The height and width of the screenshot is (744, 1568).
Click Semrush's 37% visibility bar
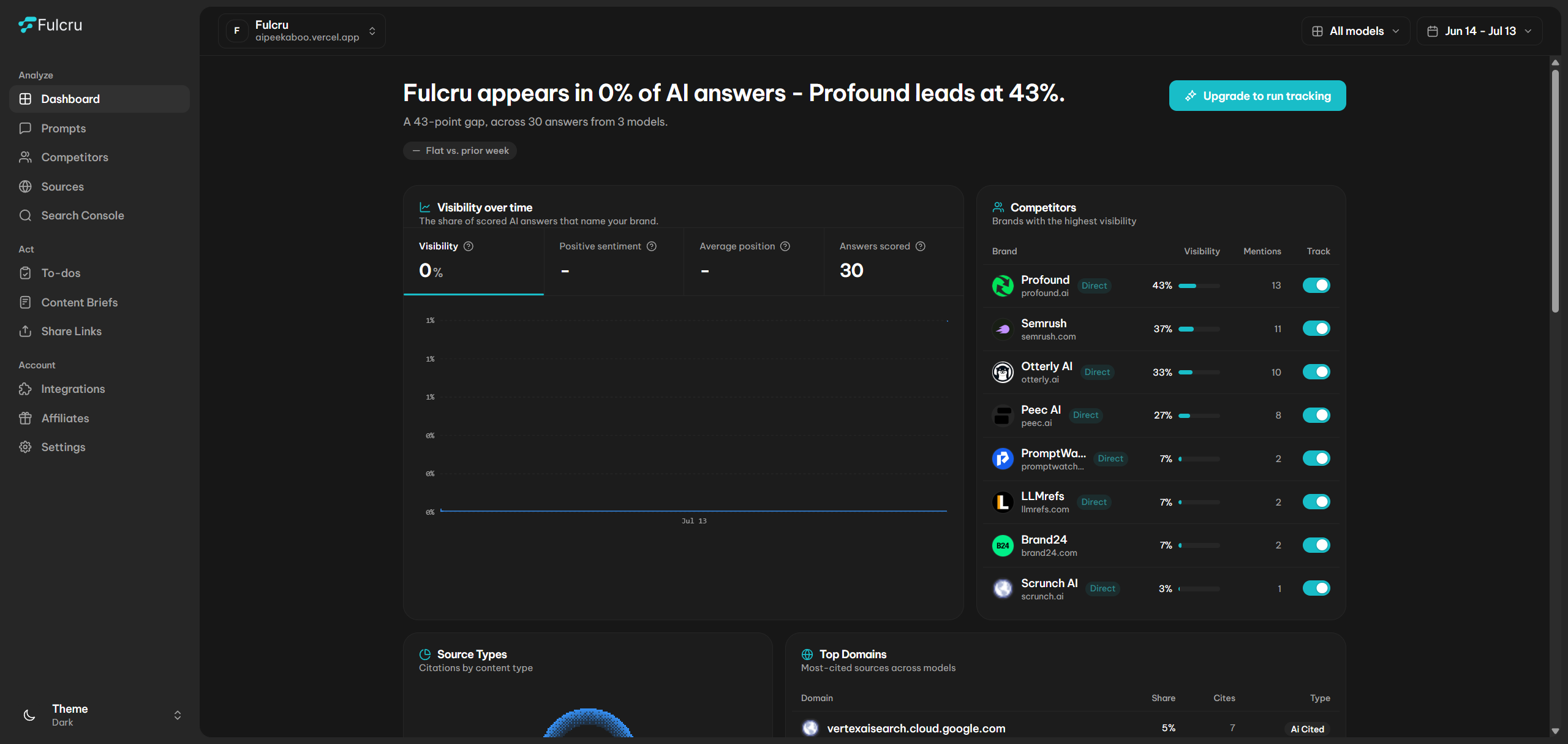(x=1199, y=329)
